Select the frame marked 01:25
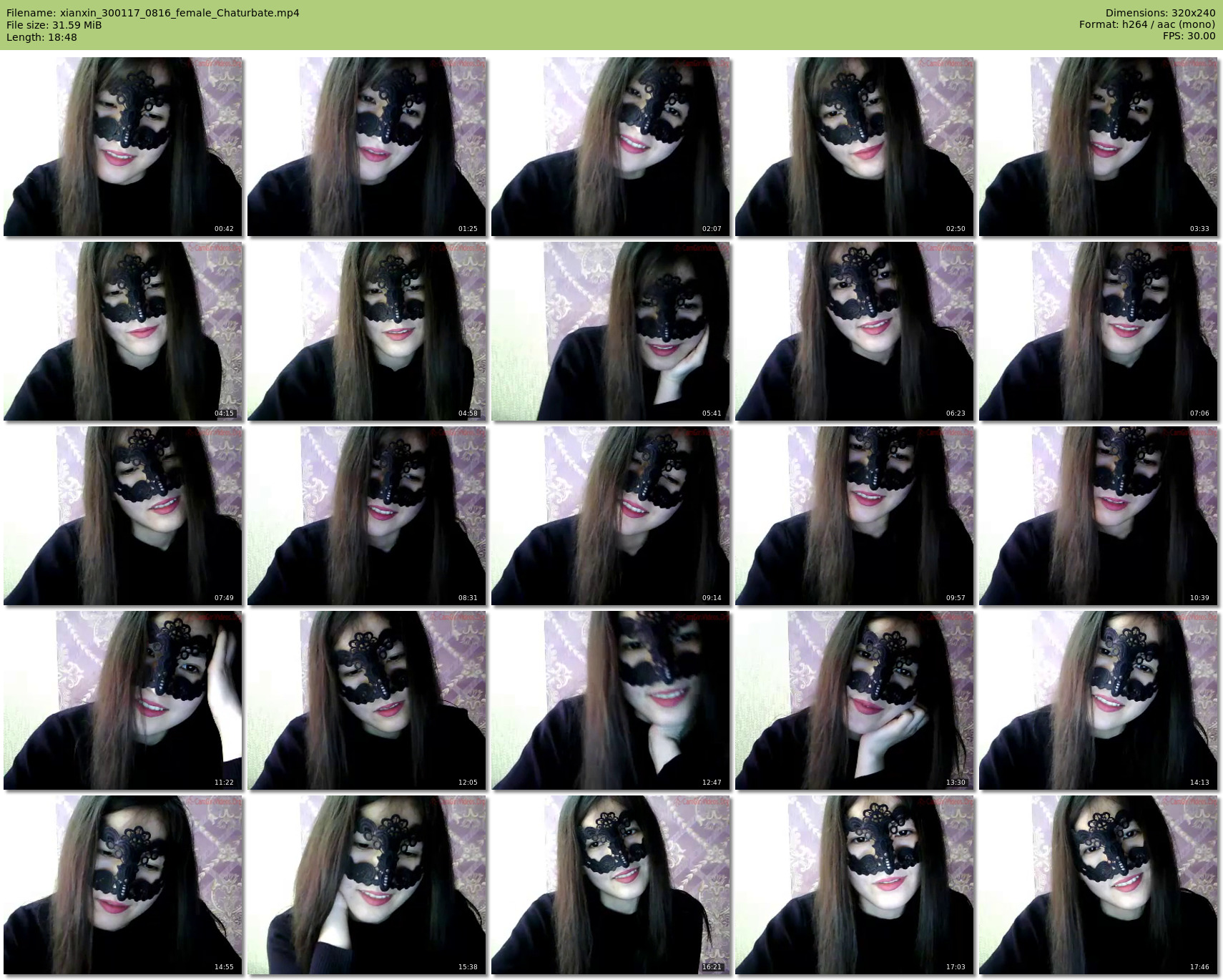This screenshot has width=1223, height=980. tap(367, 147)
